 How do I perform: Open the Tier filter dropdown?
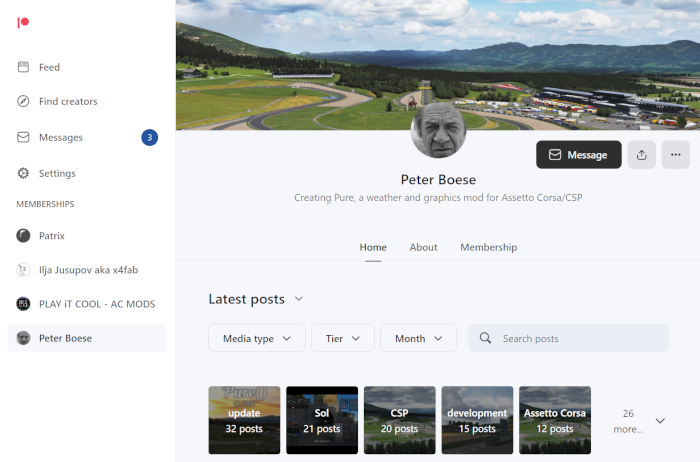click(342, 338)
